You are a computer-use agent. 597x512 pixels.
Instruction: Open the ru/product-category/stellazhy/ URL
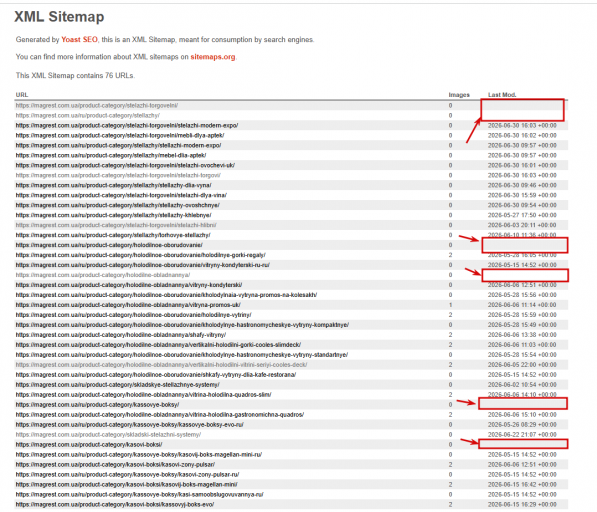point(88,115)
